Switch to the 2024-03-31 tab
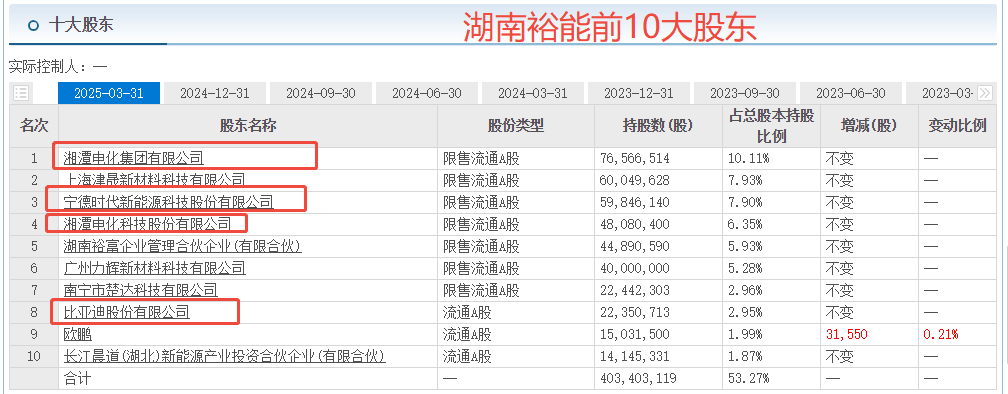This screenshot has height=394, width=1008. [533, 93]
